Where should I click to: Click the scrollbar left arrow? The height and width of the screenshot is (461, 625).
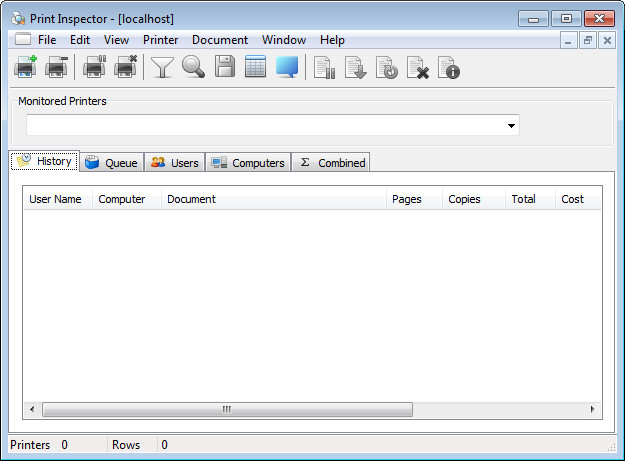click(x=32, y=409)
